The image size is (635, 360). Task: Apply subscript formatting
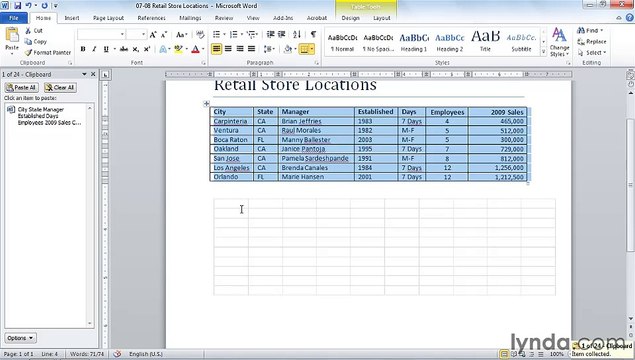tap(136, 49)
